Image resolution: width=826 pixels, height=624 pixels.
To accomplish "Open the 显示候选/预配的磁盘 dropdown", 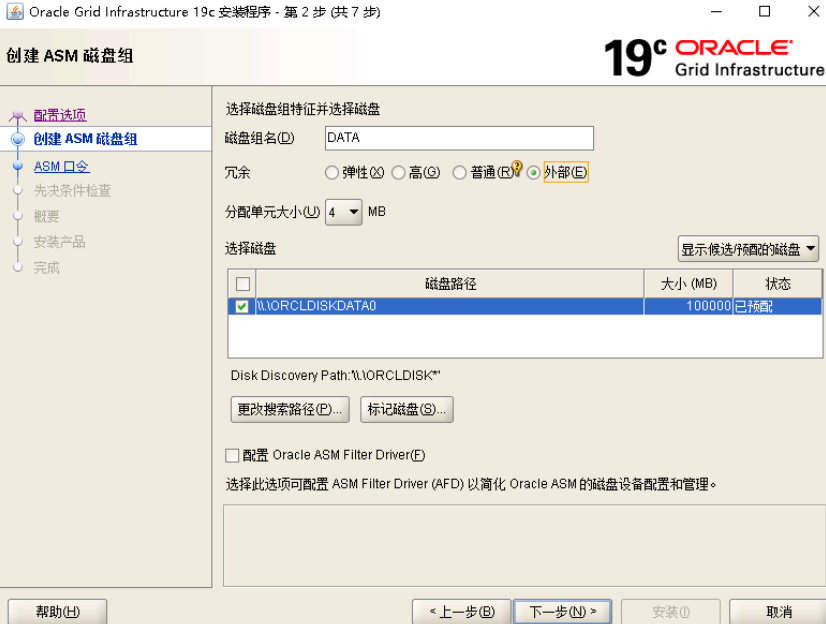I will 748,249.
